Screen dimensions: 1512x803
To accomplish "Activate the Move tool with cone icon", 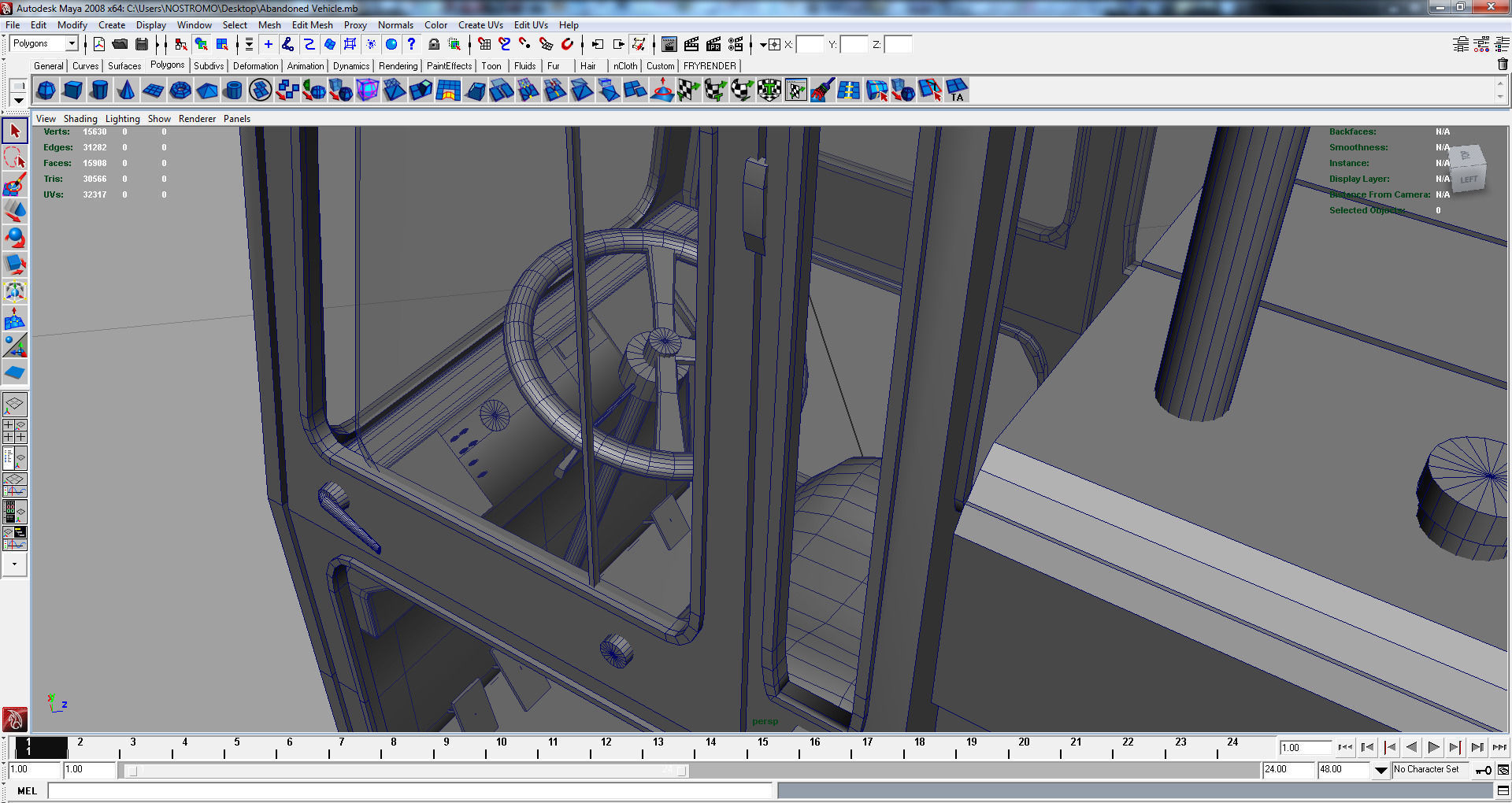I will tap(15, 212).
